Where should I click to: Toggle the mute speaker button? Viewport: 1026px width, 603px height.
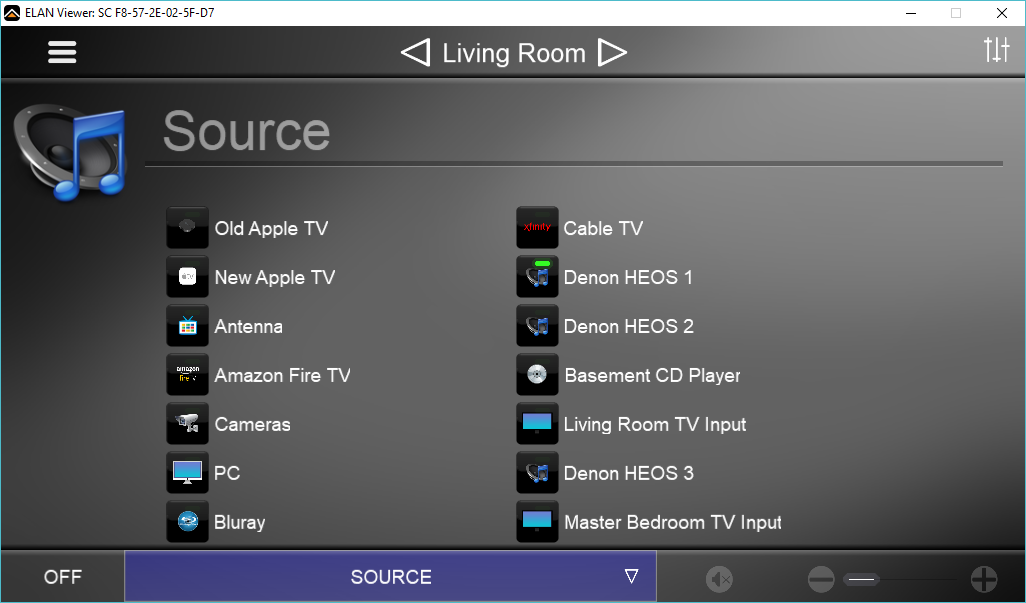pyautogui.click(x=719, y=578)
